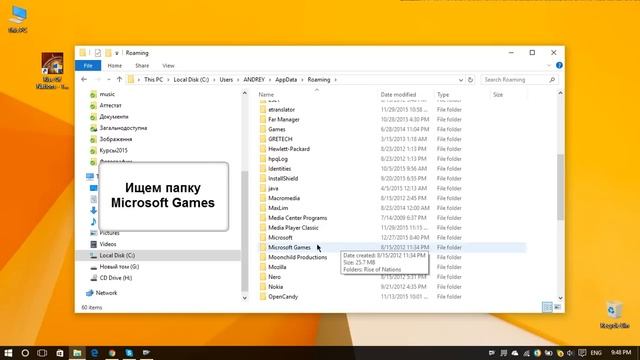
Task: Open Skype from taskbar
Action: (129, 353)
